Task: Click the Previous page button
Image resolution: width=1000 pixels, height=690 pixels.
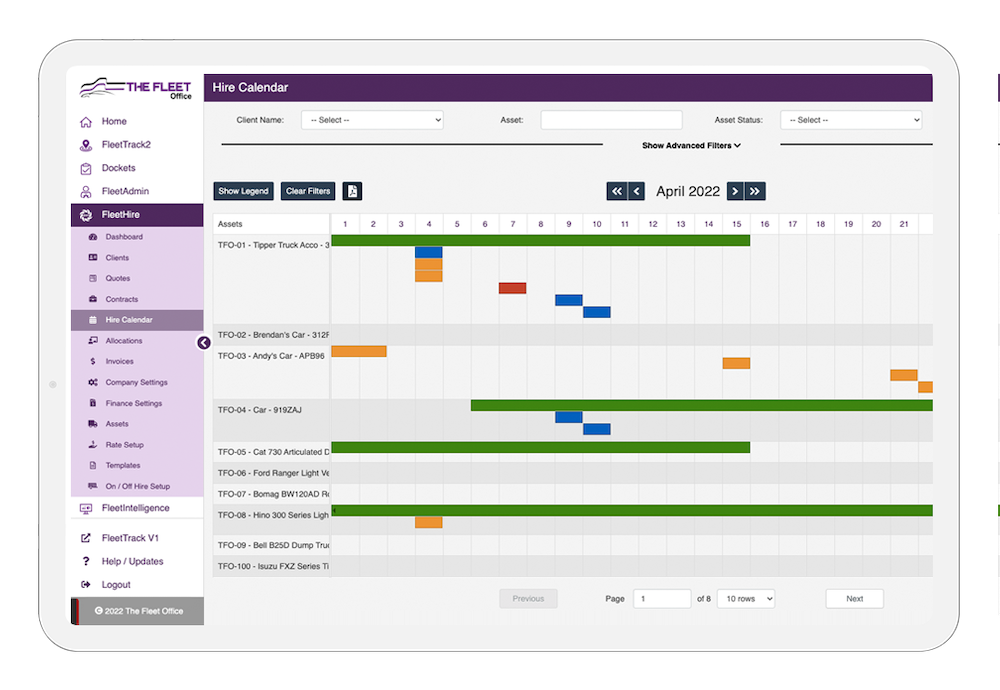Action: pyautogui.click(x=528, y=599)
